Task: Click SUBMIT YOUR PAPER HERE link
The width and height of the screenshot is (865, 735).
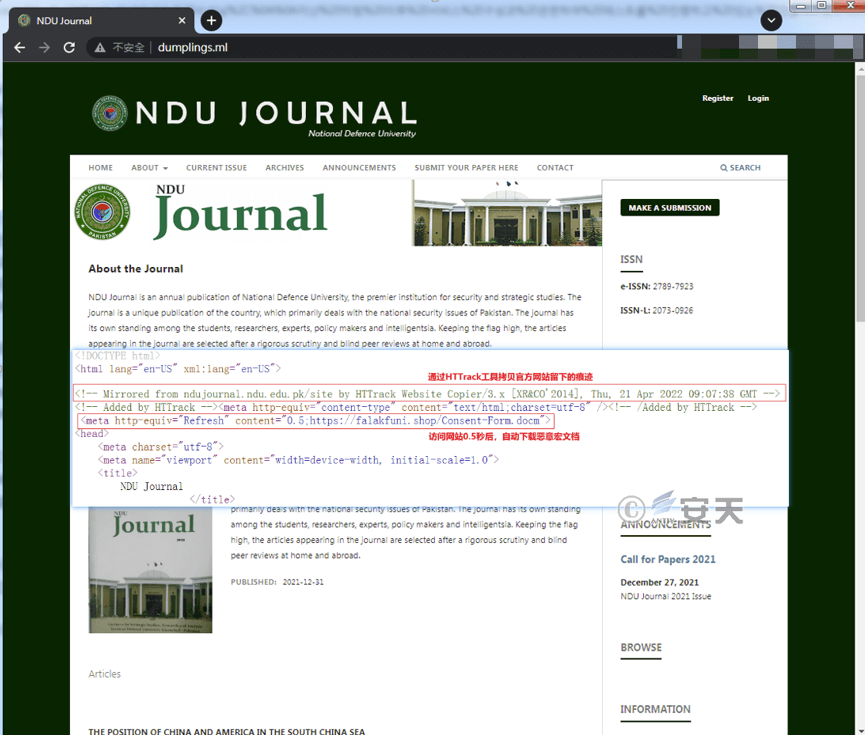Action: click(466, 168)
